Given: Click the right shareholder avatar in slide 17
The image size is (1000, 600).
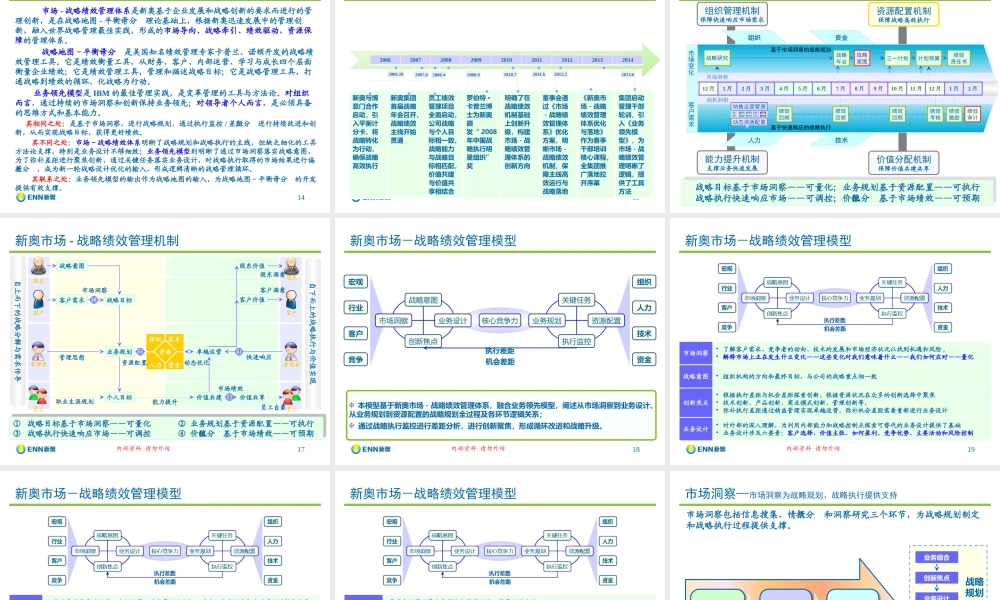Looking at the screenshot, I should click(x=291, y=266).
